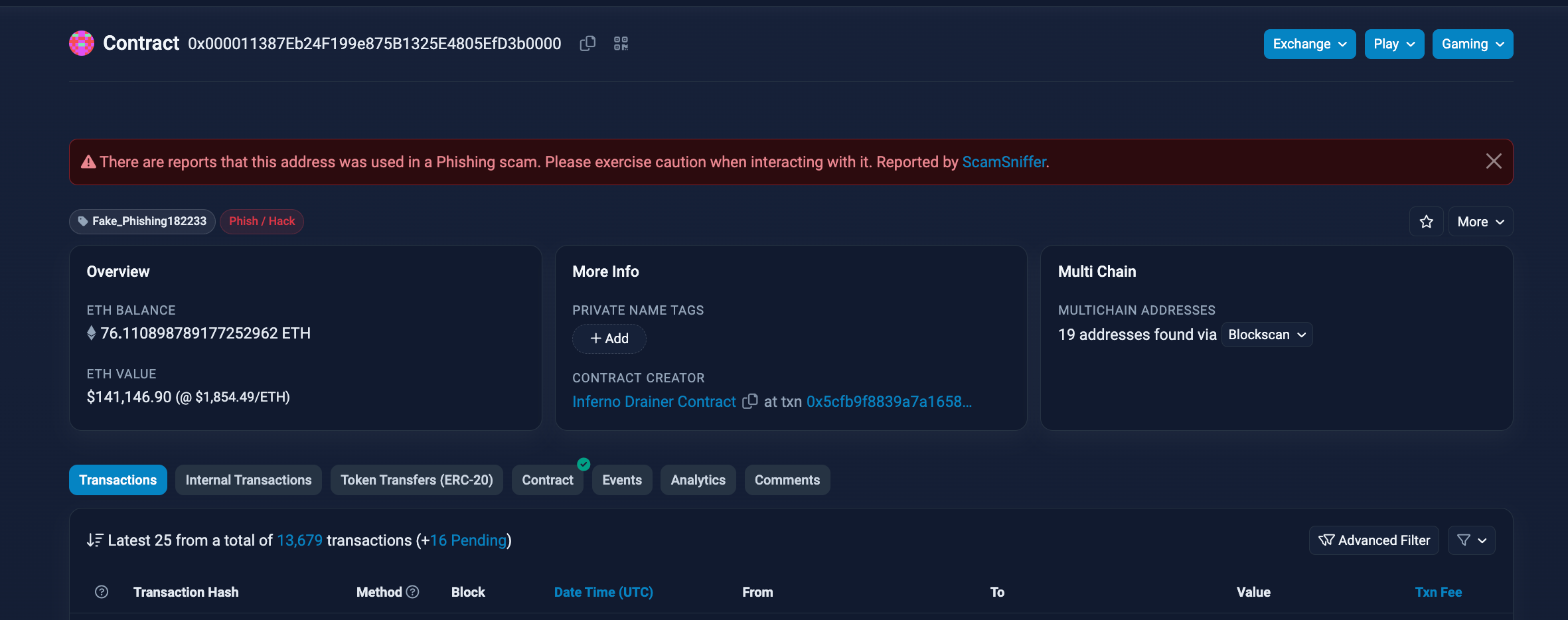Open the verified Contract tab
The image size is (1568, 620).
coord(548,480)
